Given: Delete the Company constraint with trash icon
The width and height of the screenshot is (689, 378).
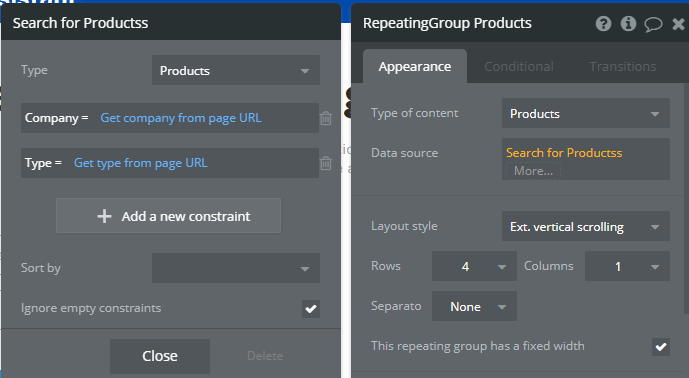Looking at the screenshot, I should pyautogui.click(x=326, y=118).
